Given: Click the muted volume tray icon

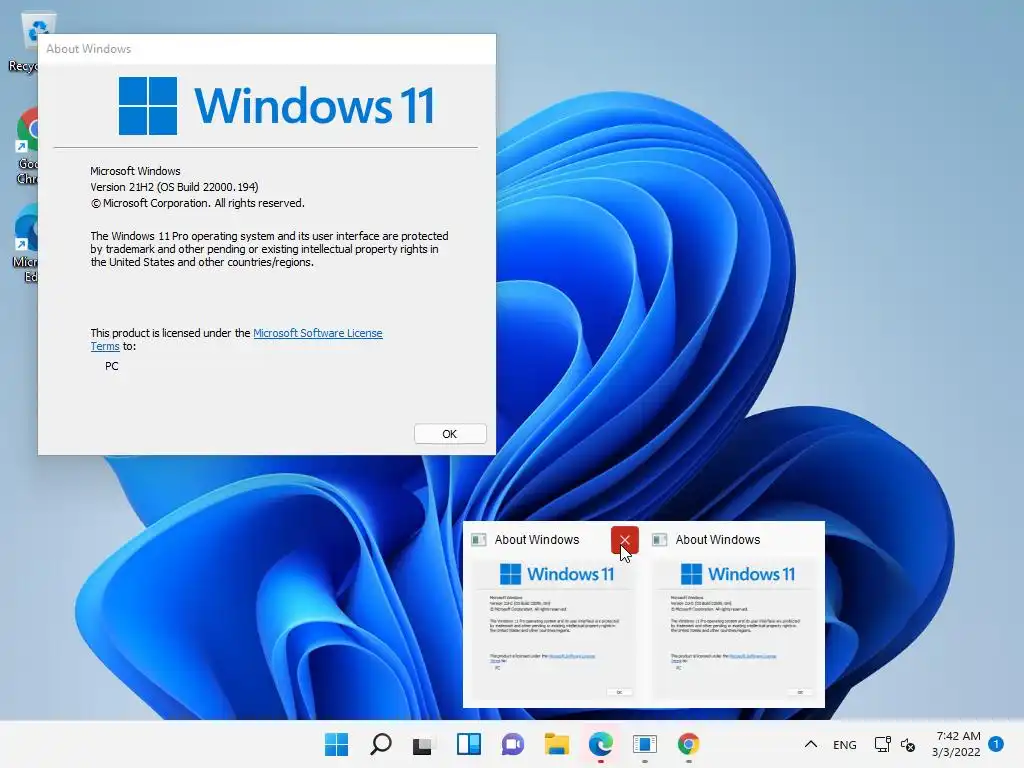Looking at the screenshot, I should coord(908,744).
